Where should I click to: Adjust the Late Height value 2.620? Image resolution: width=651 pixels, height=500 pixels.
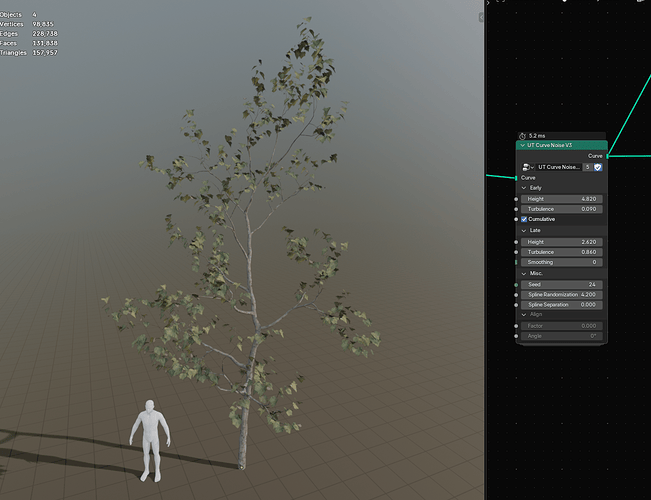click(x=561, y=242)
